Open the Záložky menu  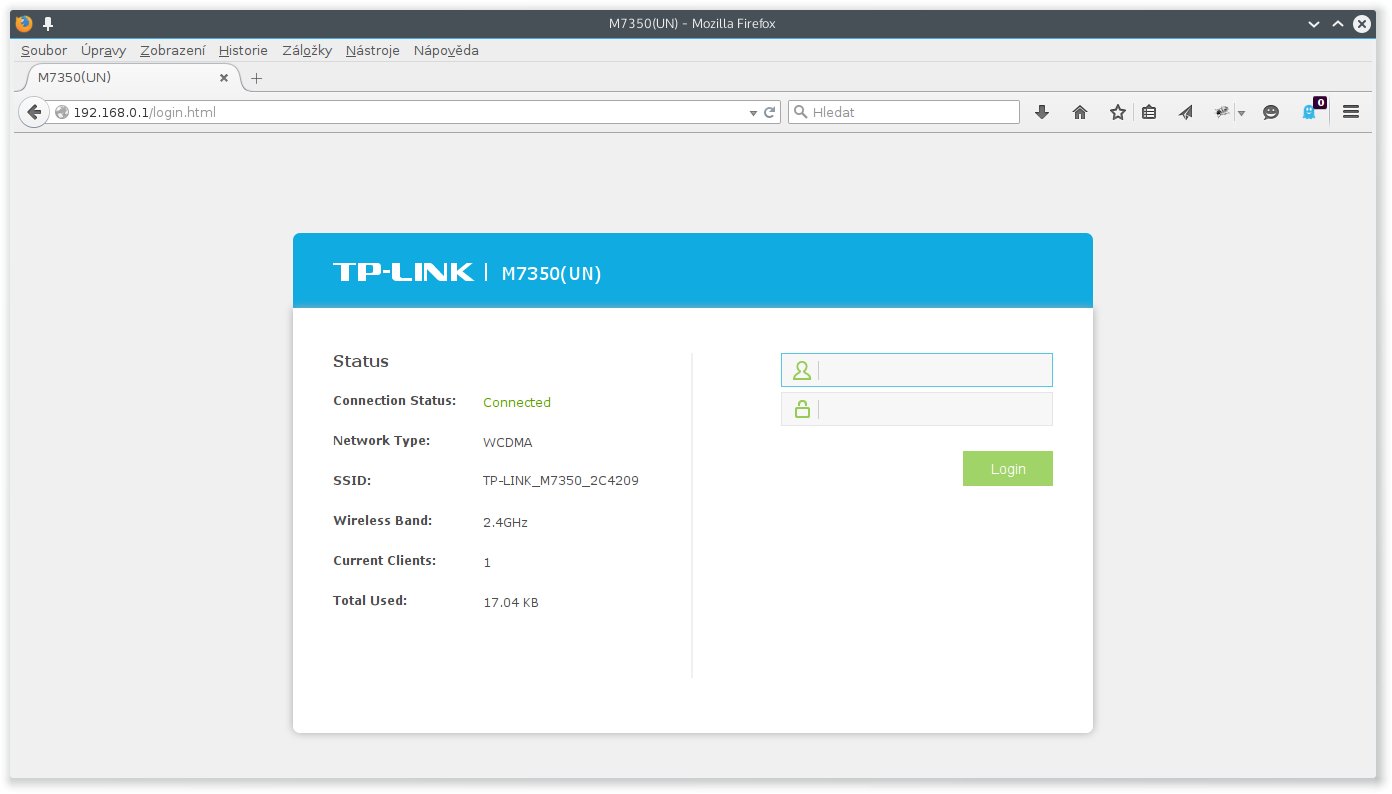tap(307, 50)
